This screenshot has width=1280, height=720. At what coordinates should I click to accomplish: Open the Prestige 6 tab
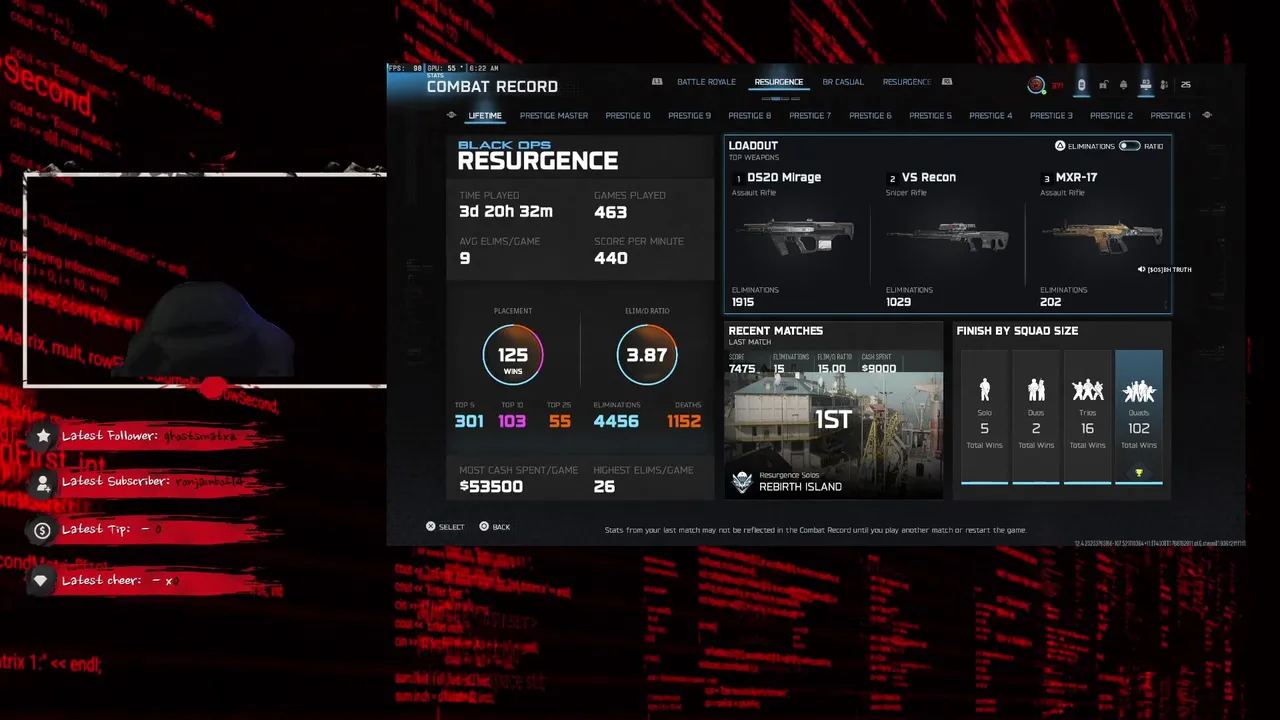click(870, 116)
